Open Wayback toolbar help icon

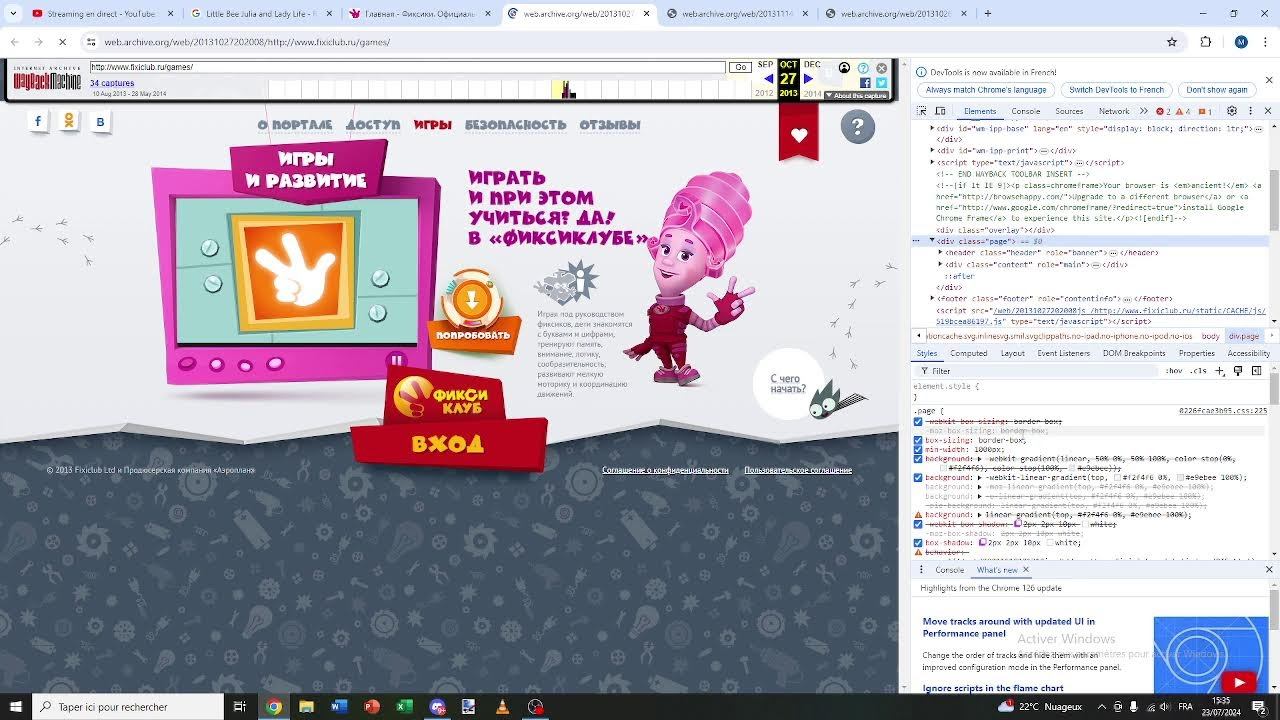[863, 68]
